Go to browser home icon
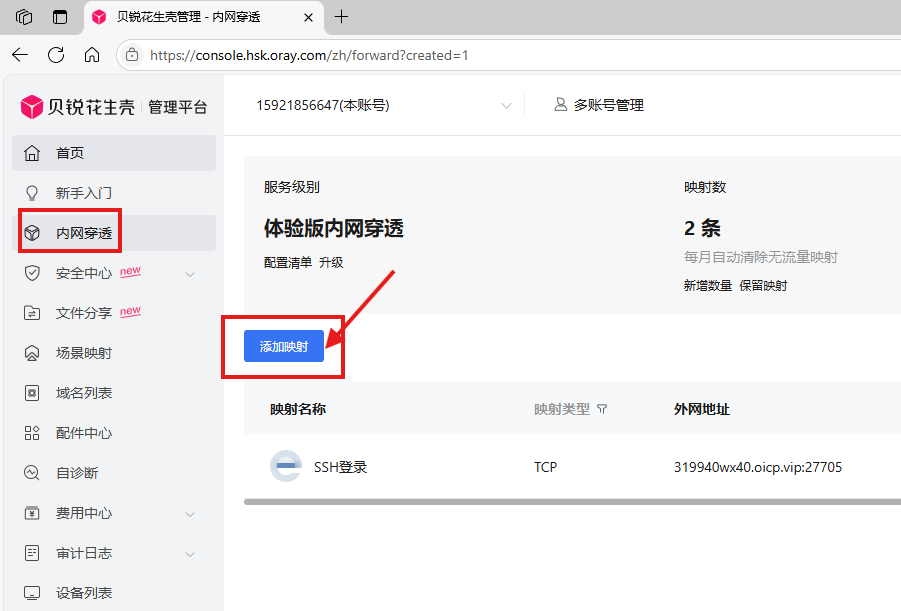Viewport: 901px width, 611px height. tap(92, 55)
